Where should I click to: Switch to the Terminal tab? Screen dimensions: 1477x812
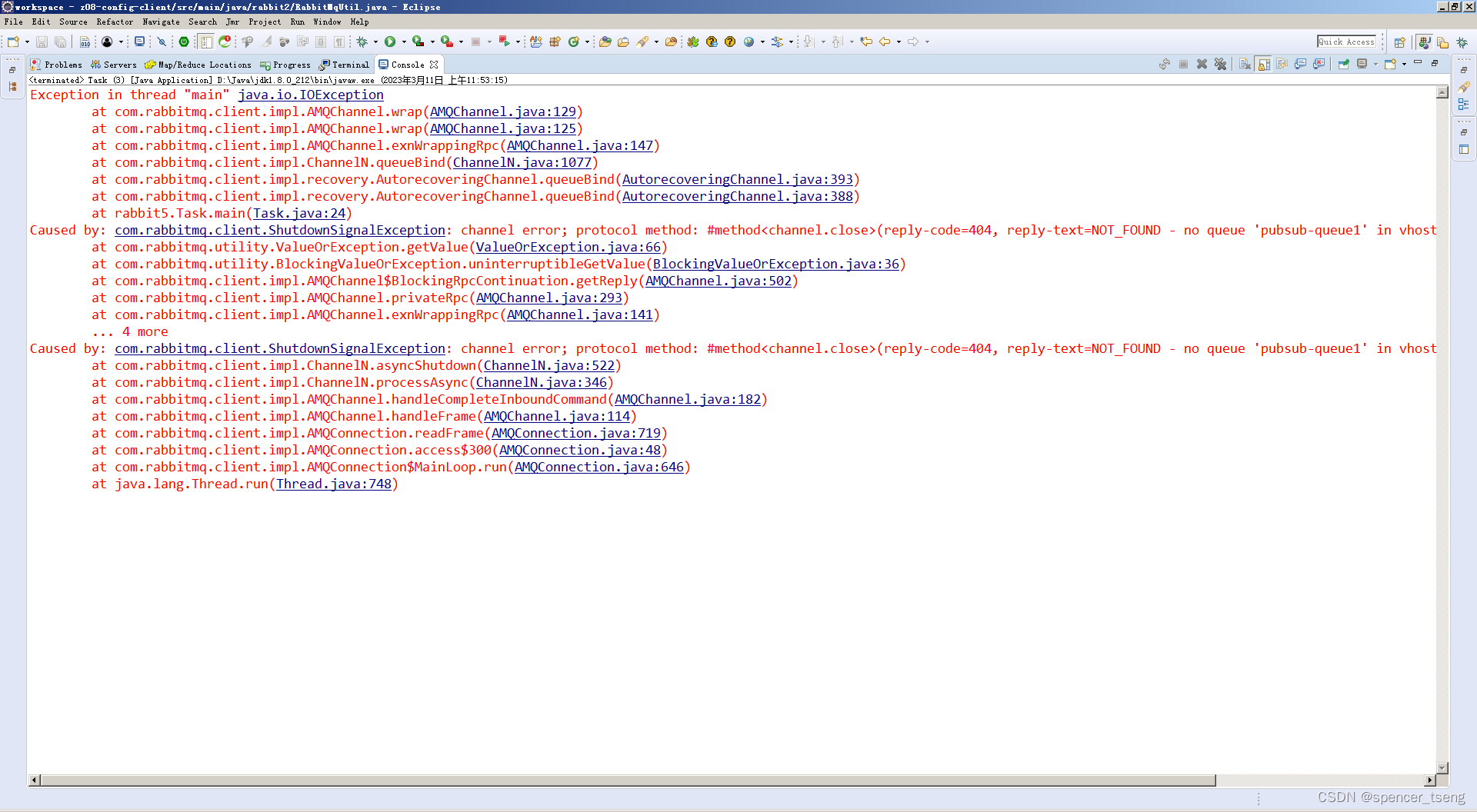pyautogui.click(x=344, y=65)
